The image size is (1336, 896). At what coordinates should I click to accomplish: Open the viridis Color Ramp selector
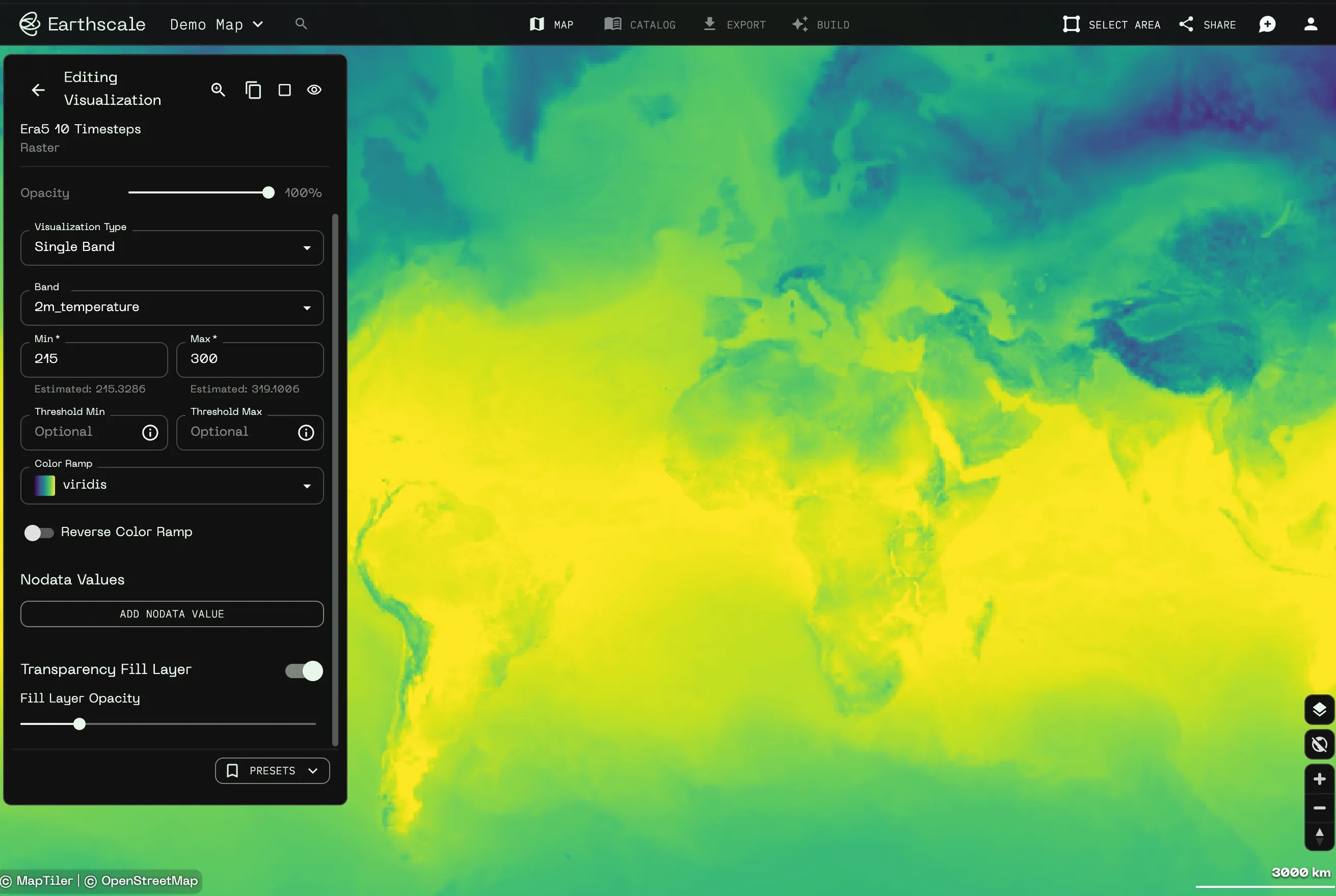[x=172, y=485]
